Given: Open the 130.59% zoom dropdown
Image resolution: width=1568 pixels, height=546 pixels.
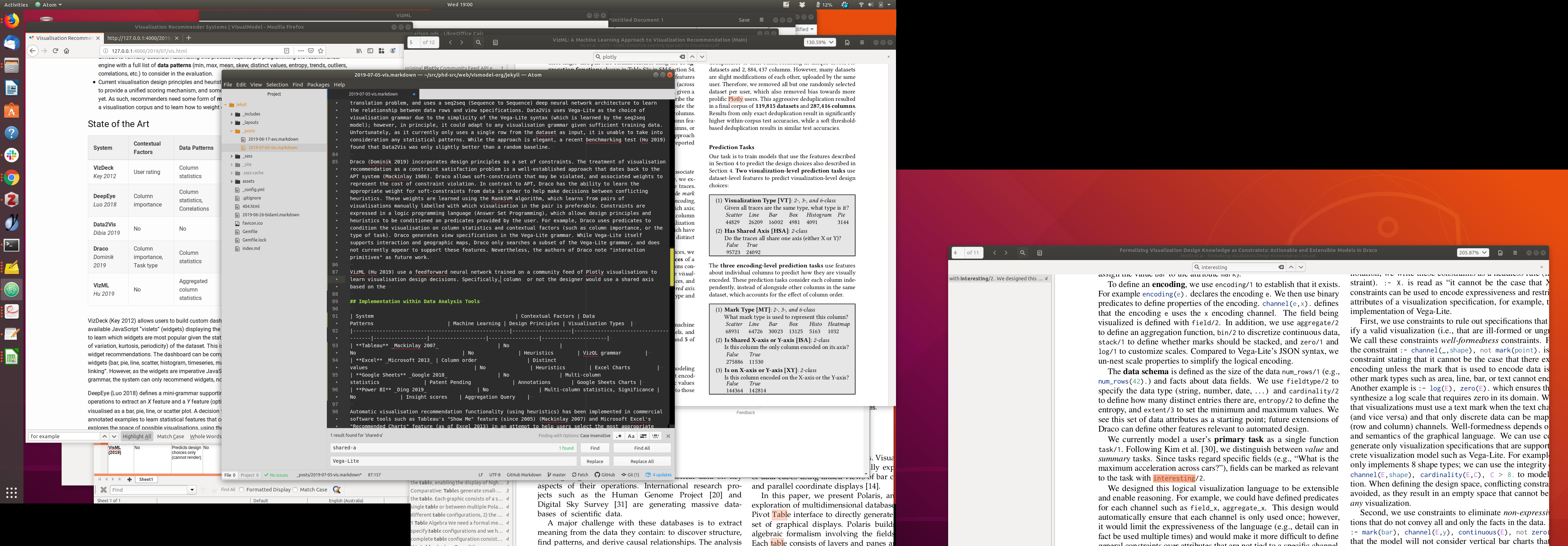Looking at the screenshot, I should [x=819, y=43].
